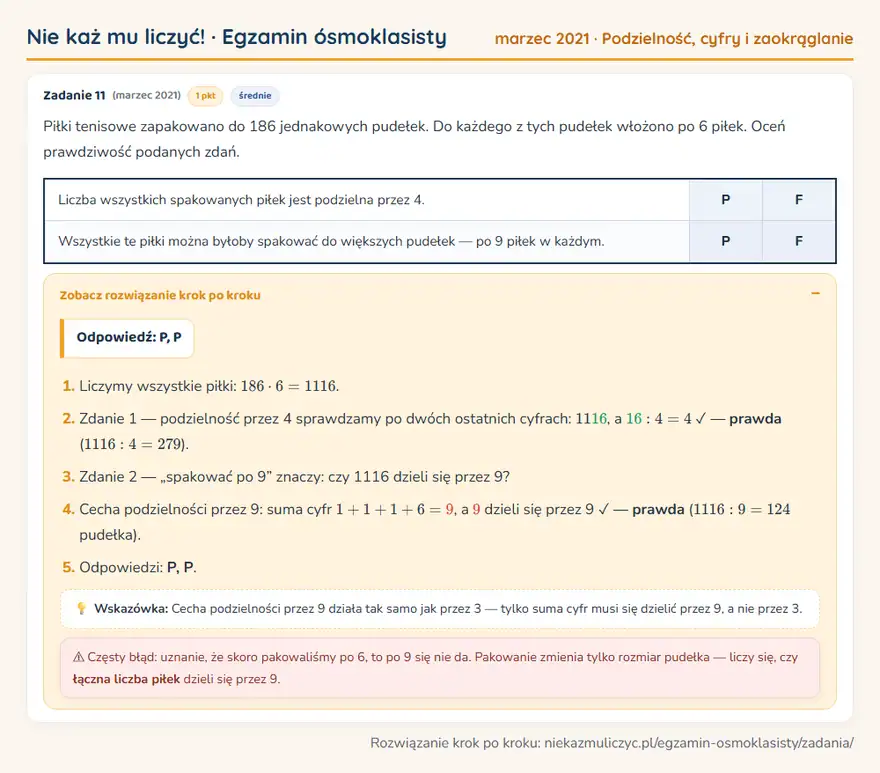
Task: Click the bold 'łączna liczba piłek' phrase
Action: click(x=126, y=679)
